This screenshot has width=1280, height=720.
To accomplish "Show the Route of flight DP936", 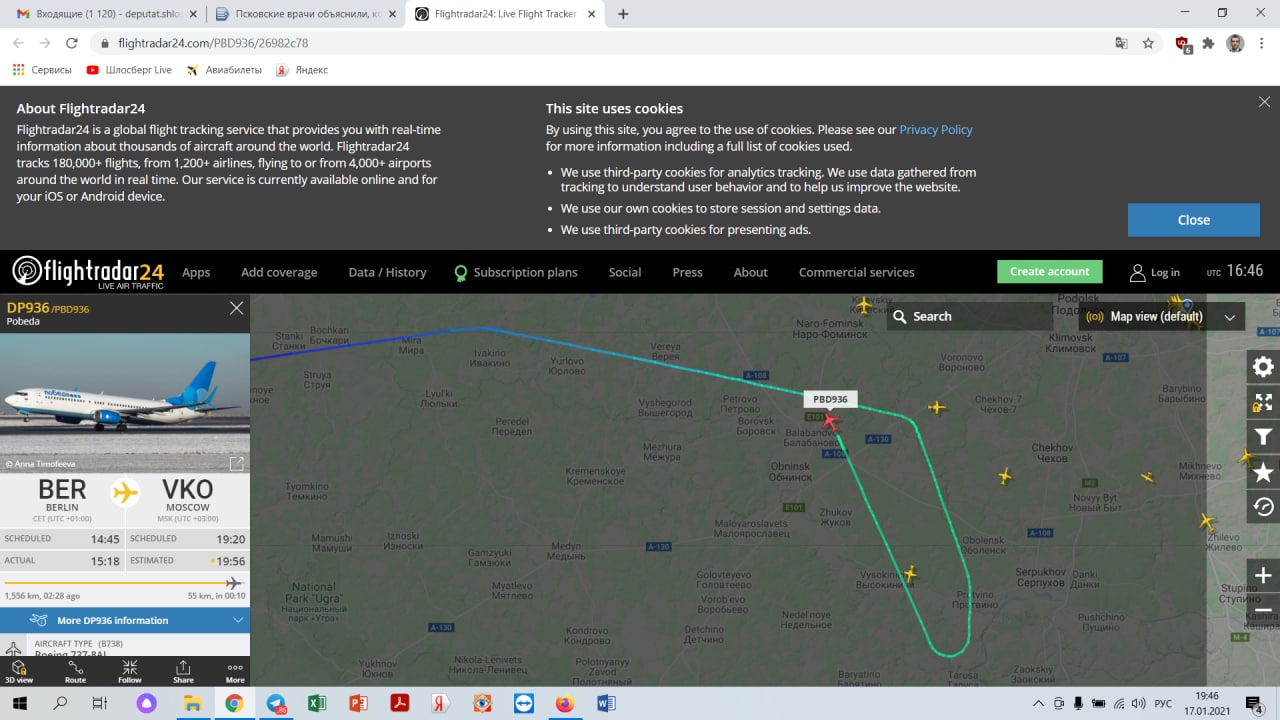I will [x=75, y=671].
